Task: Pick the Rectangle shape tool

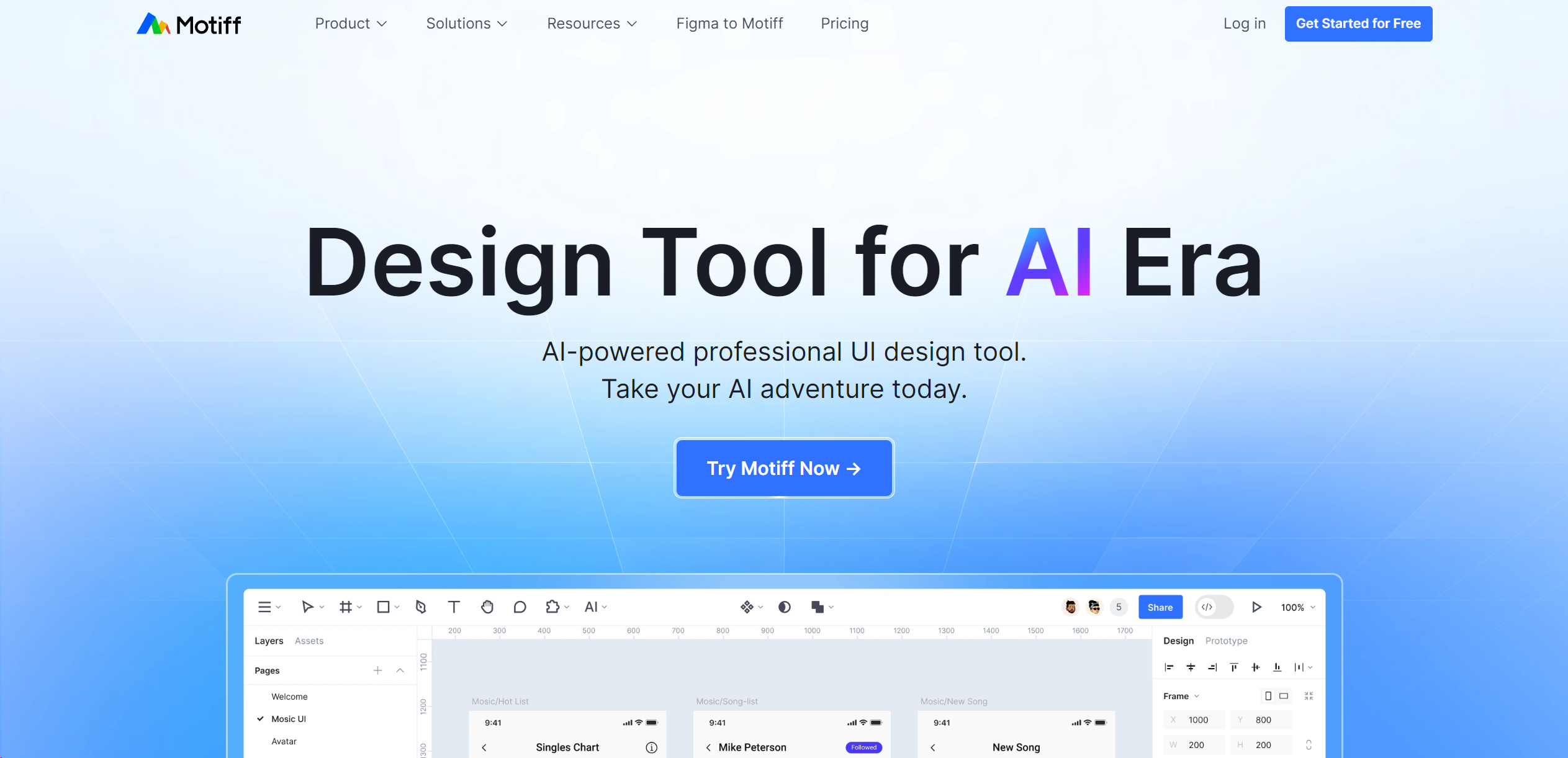Action: [x=384, y=607]
